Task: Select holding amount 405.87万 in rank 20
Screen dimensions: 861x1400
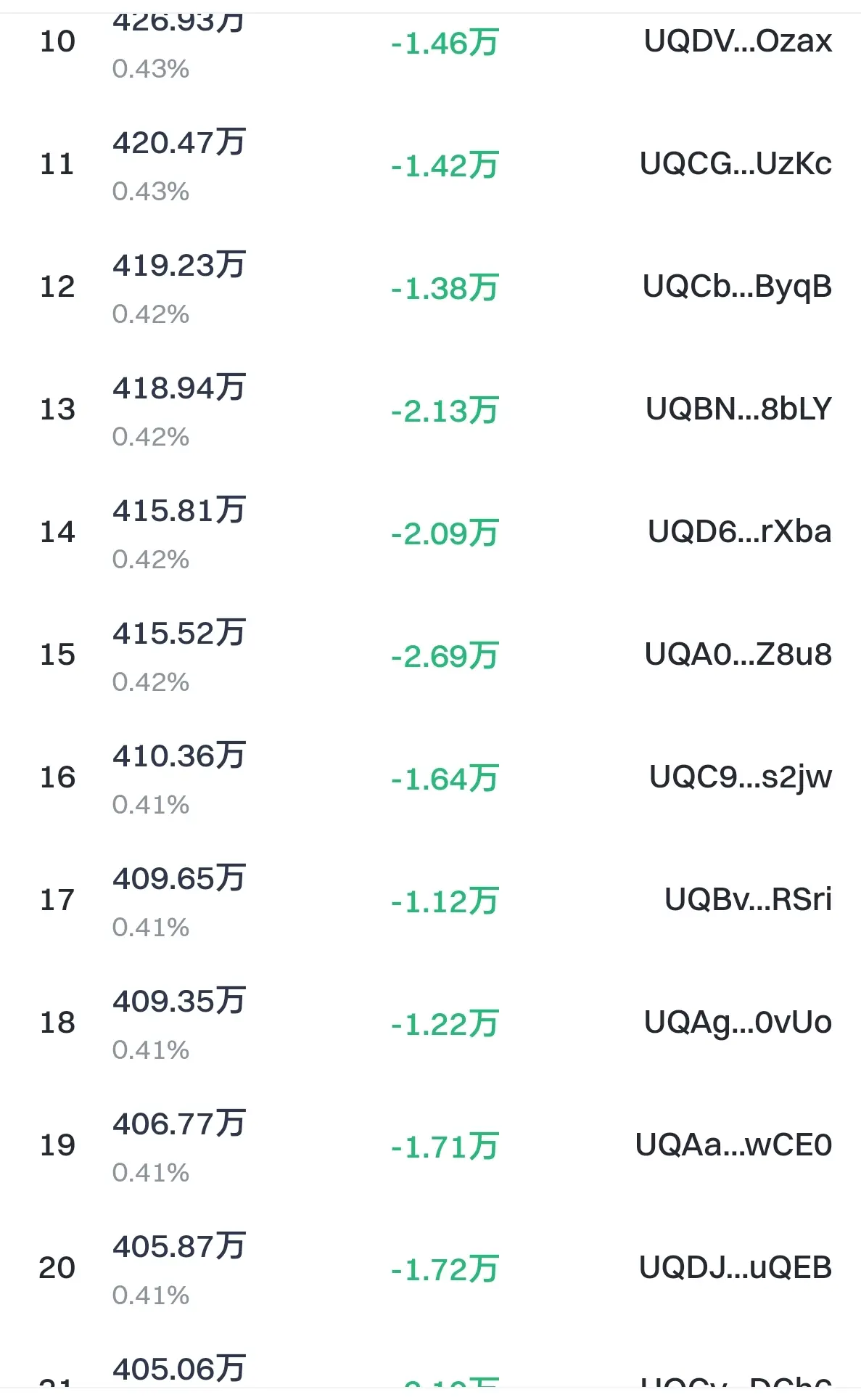Action: pyautogui.click(x=179, y=1246)
